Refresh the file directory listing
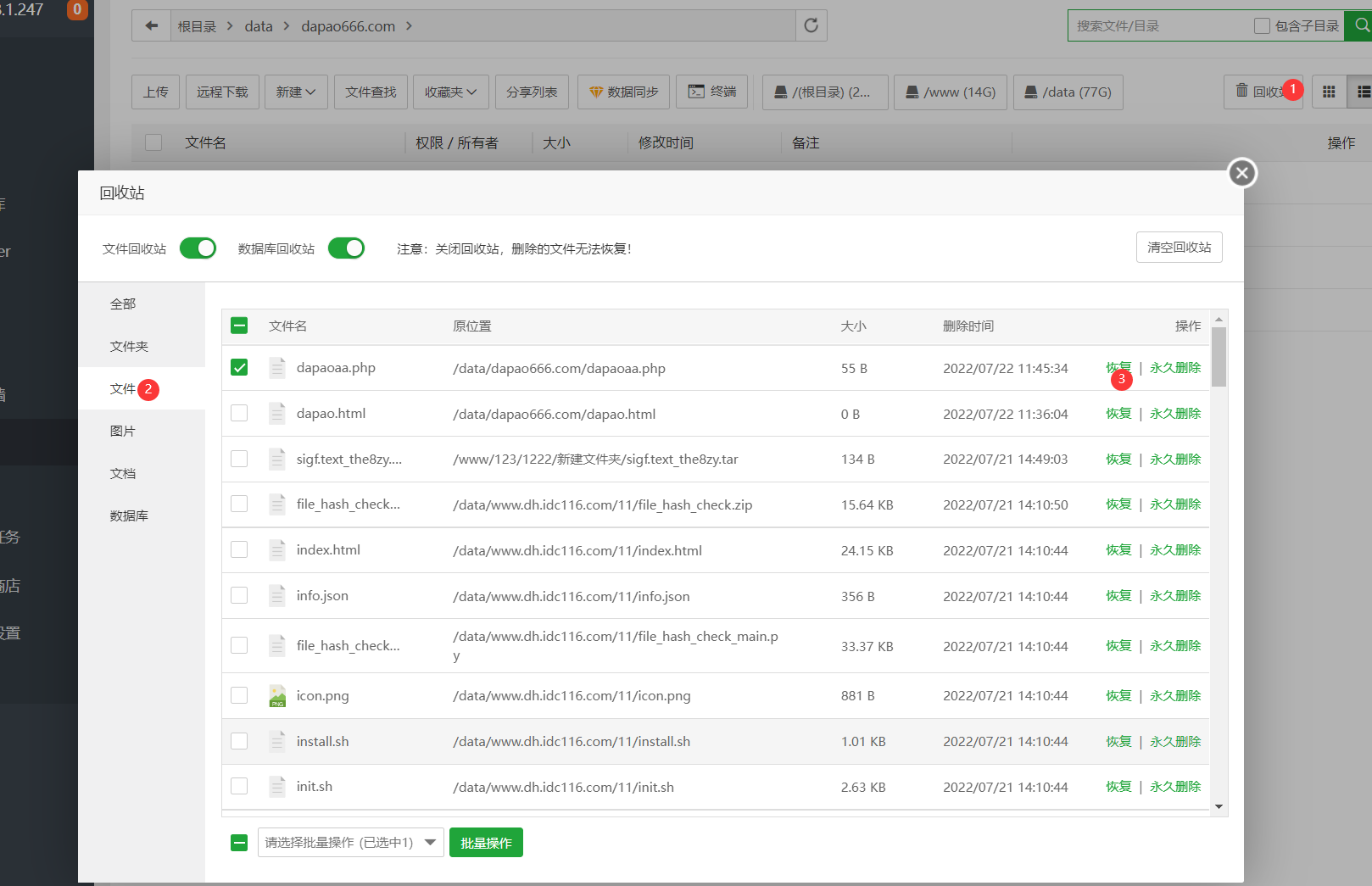The height and width of the screenshot is (886, 1372). 811,25
